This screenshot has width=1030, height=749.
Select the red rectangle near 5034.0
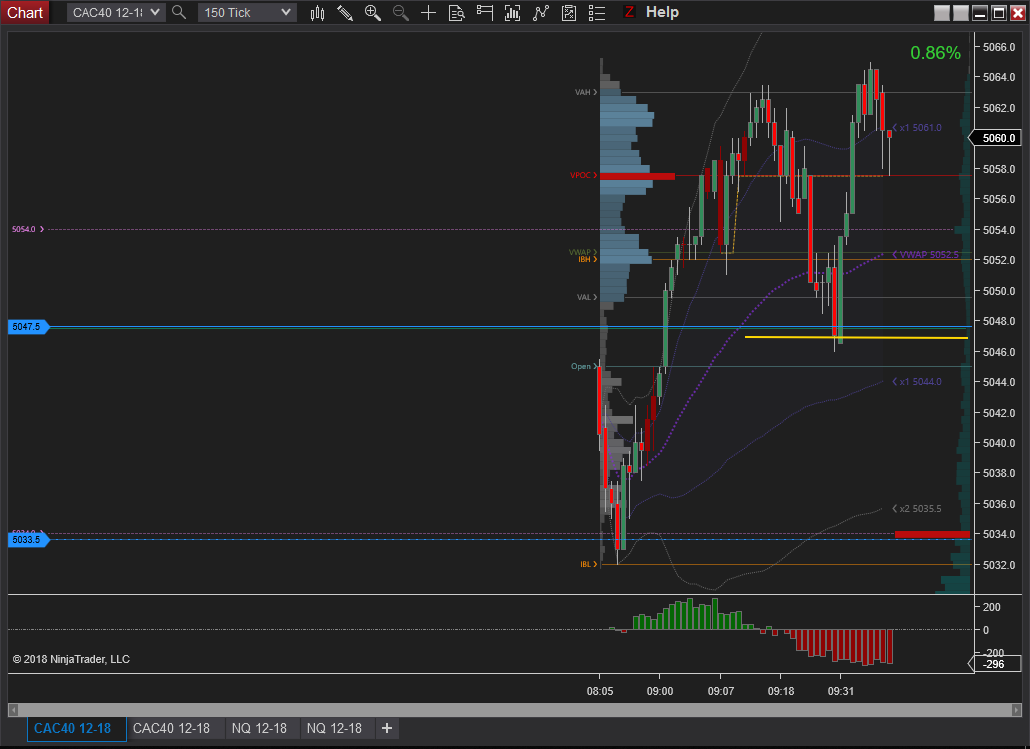click(x=932, y=534)
